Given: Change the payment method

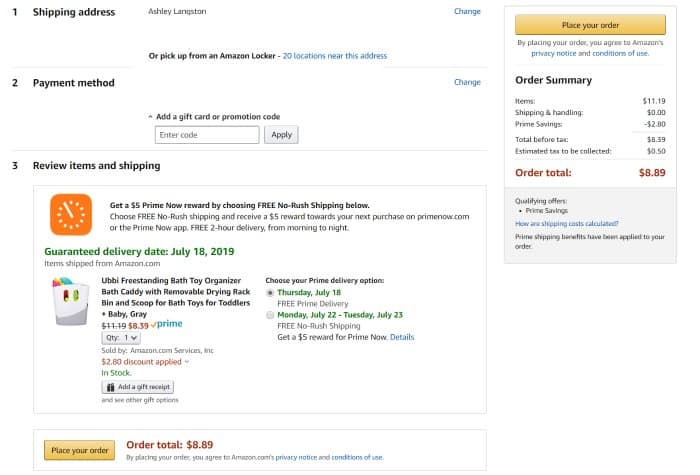Looking at the screenshot, I should [x=467, y=82].
